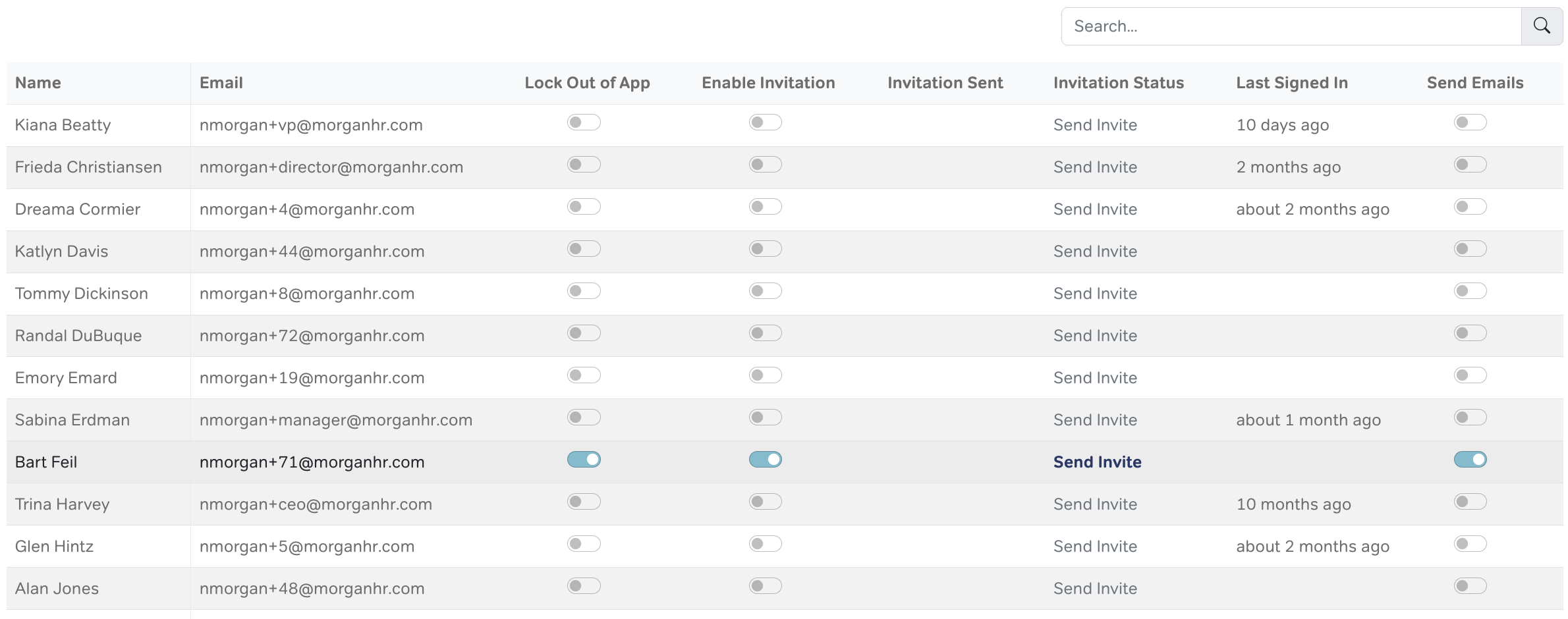Disable Send Emails for Bart Feil
This screenshot has height=619, width=1568.
pos(1470,460)
